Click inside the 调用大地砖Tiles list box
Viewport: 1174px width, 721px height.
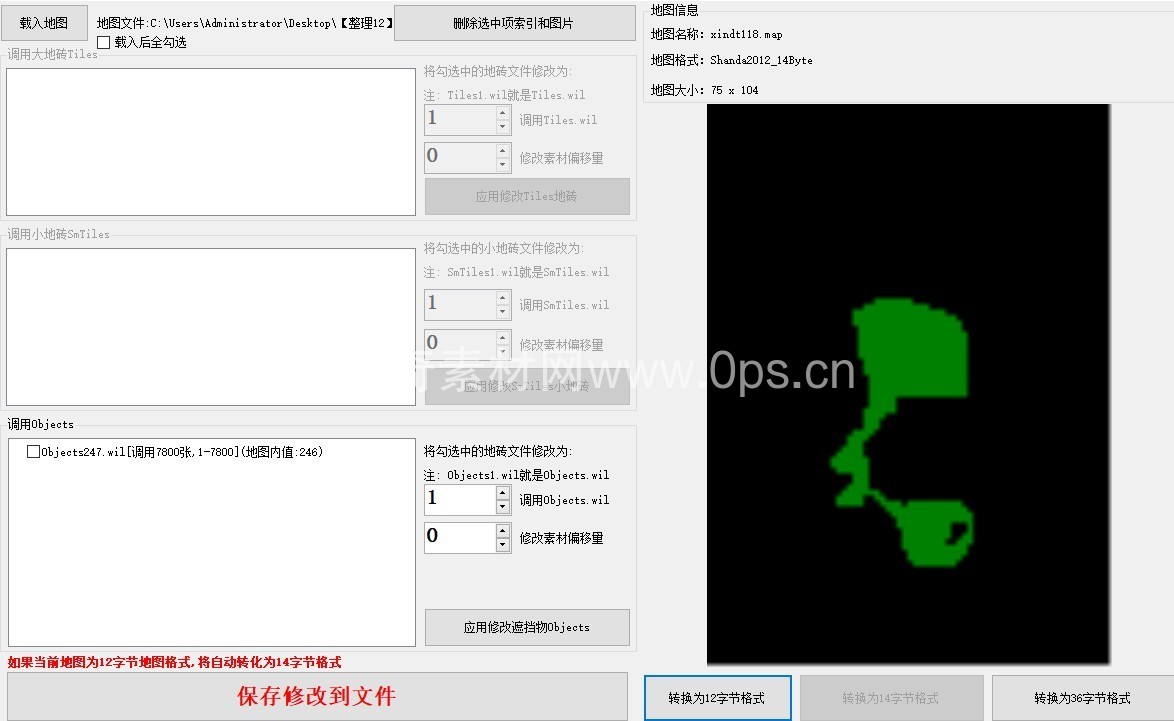point(210,141)
